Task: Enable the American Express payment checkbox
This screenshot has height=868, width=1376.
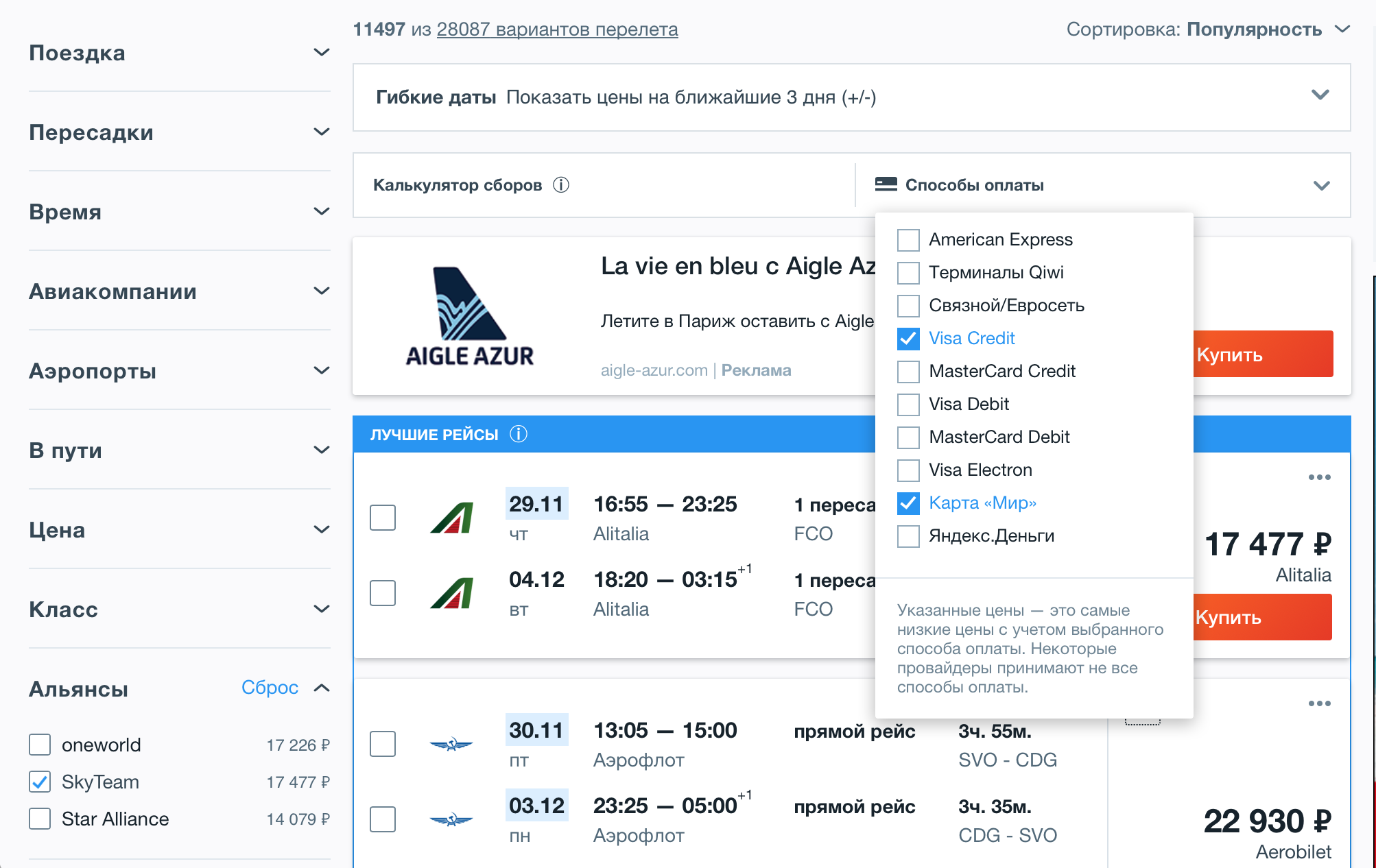Action: [x=908, y=240]
